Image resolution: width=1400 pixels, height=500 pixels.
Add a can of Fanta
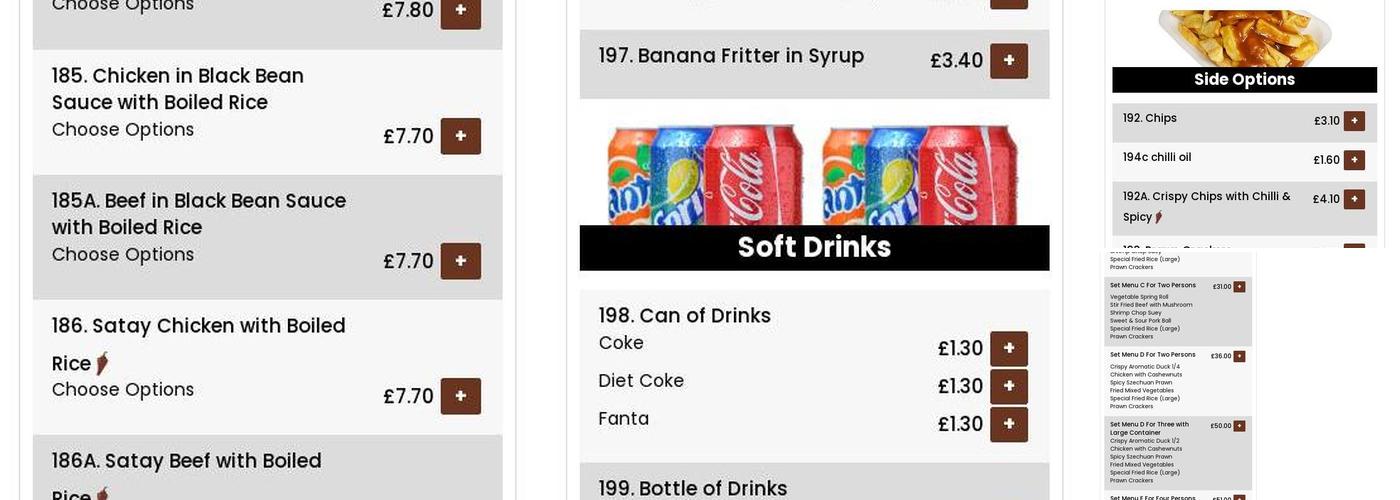pyautogui.click(x=1008, y=425)
